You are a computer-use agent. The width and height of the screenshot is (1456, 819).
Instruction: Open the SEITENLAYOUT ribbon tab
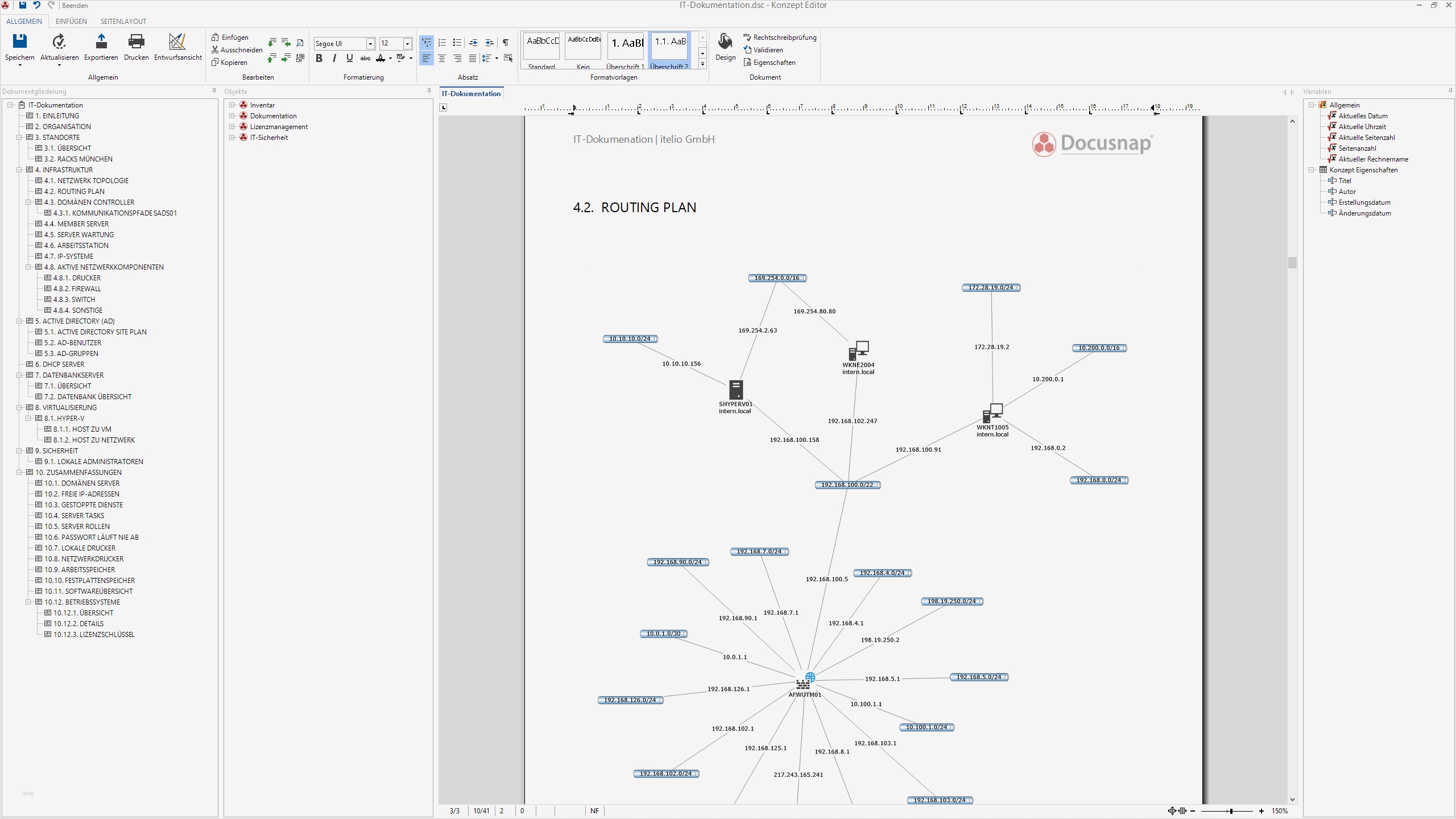click(123, 22)
